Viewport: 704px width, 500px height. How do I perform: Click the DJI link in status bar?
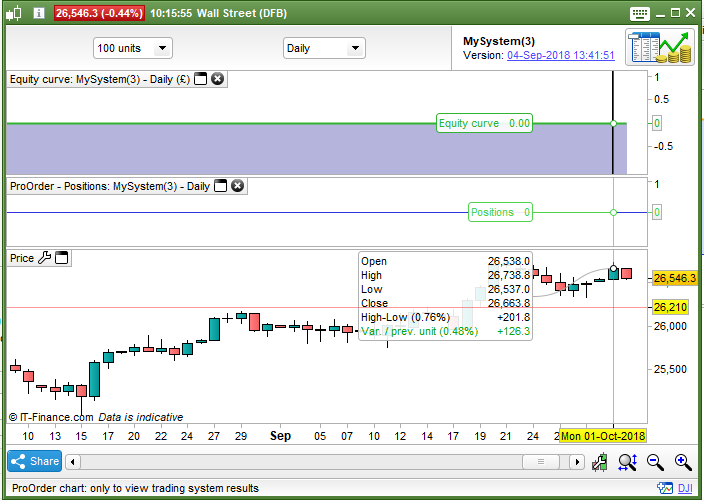(x=685, y=488)
